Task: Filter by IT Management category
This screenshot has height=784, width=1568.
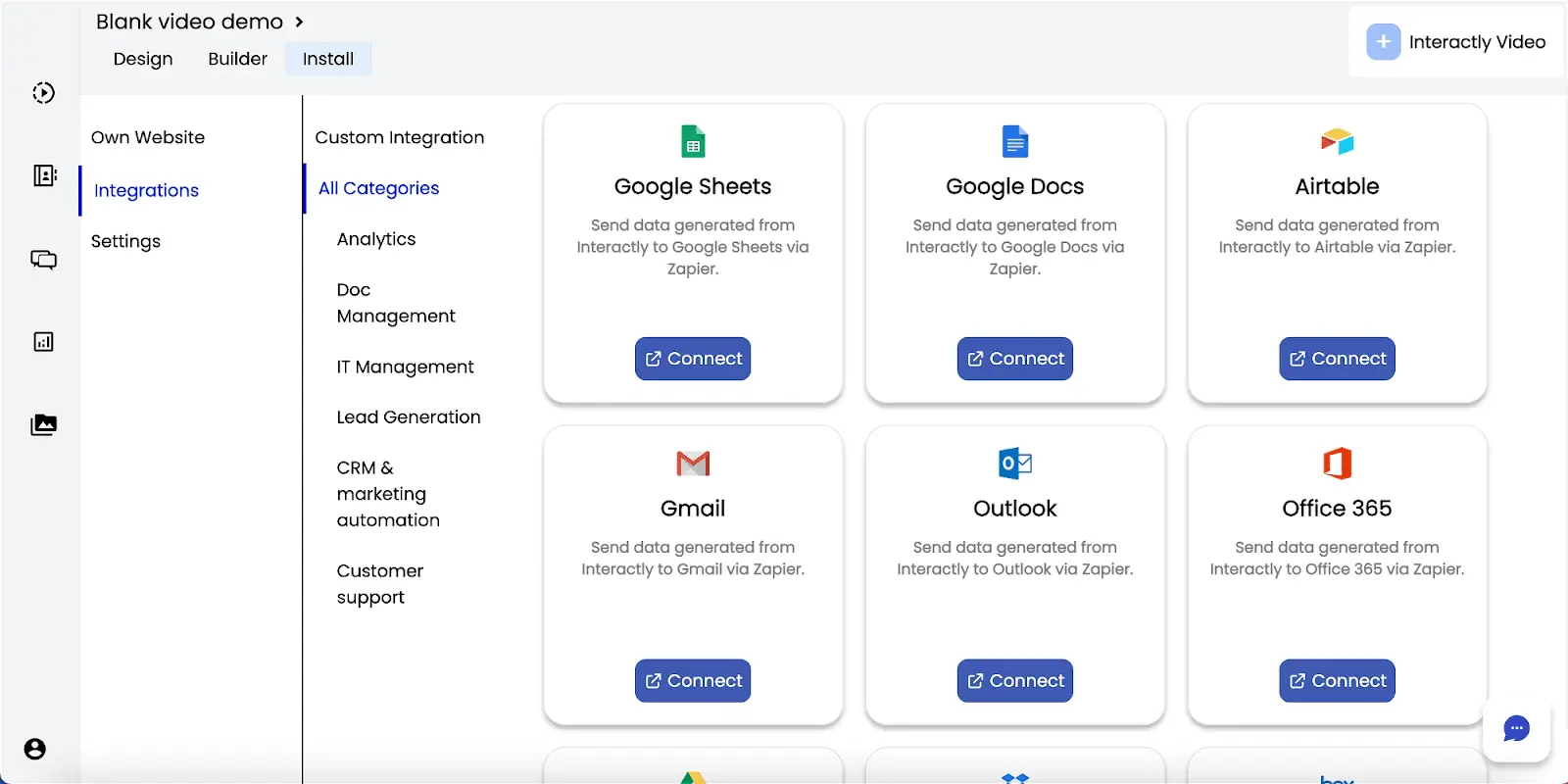Action: tap(405, 367)
